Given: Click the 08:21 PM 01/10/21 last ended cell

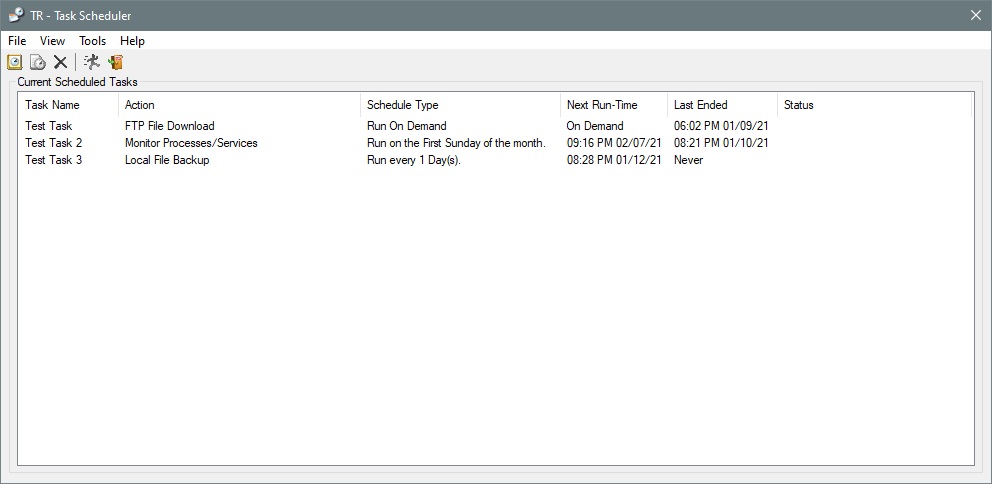Looking at the screenshot, I should click(721, 143).
